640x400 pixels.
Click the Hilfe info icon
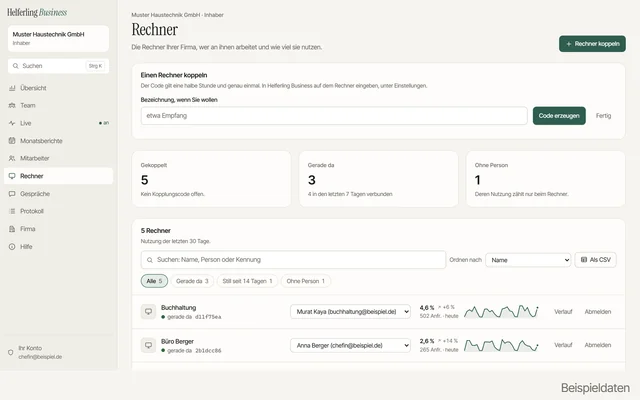point(12,247)
